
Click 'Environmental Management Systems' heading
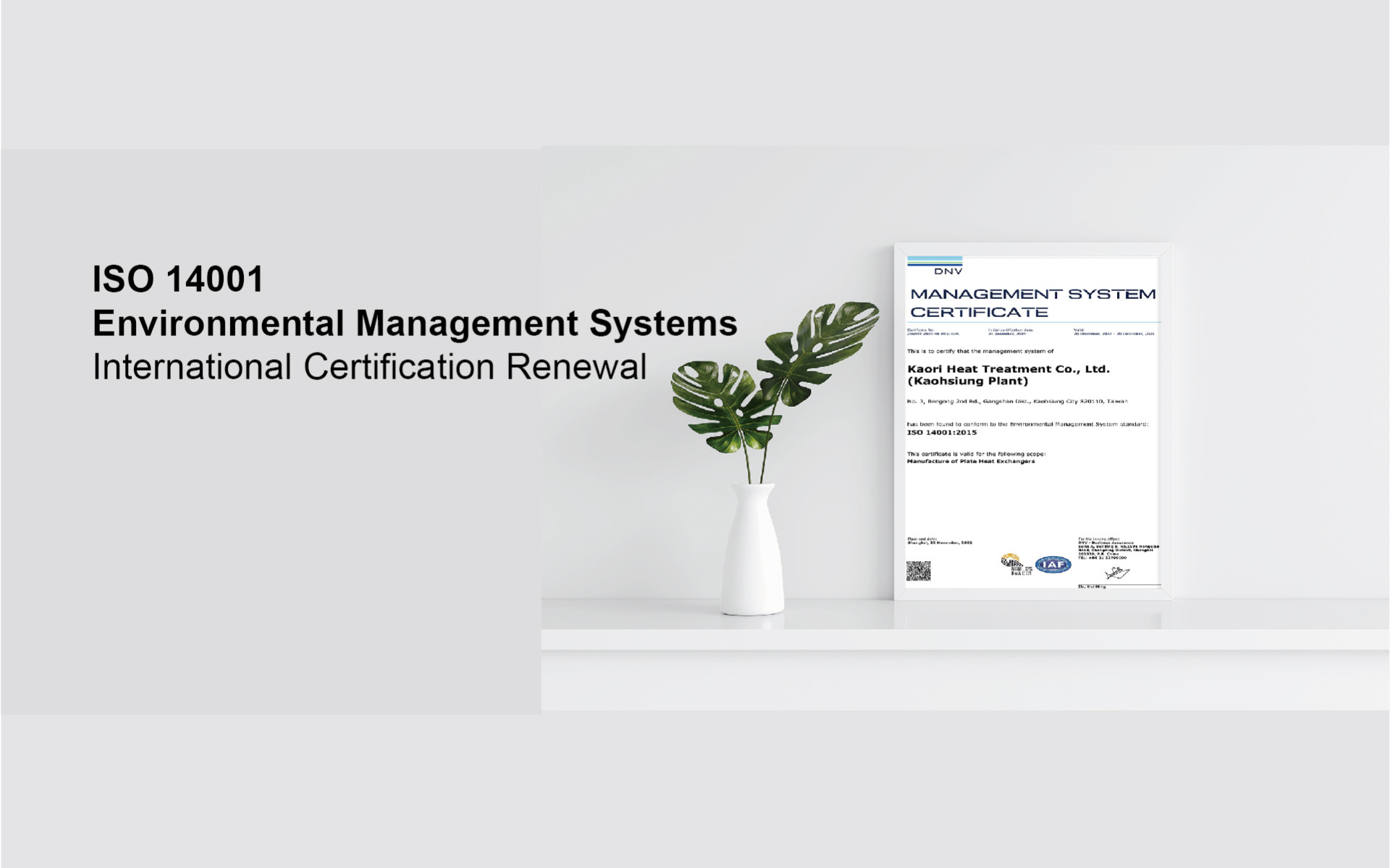click(x=415, y=323)
